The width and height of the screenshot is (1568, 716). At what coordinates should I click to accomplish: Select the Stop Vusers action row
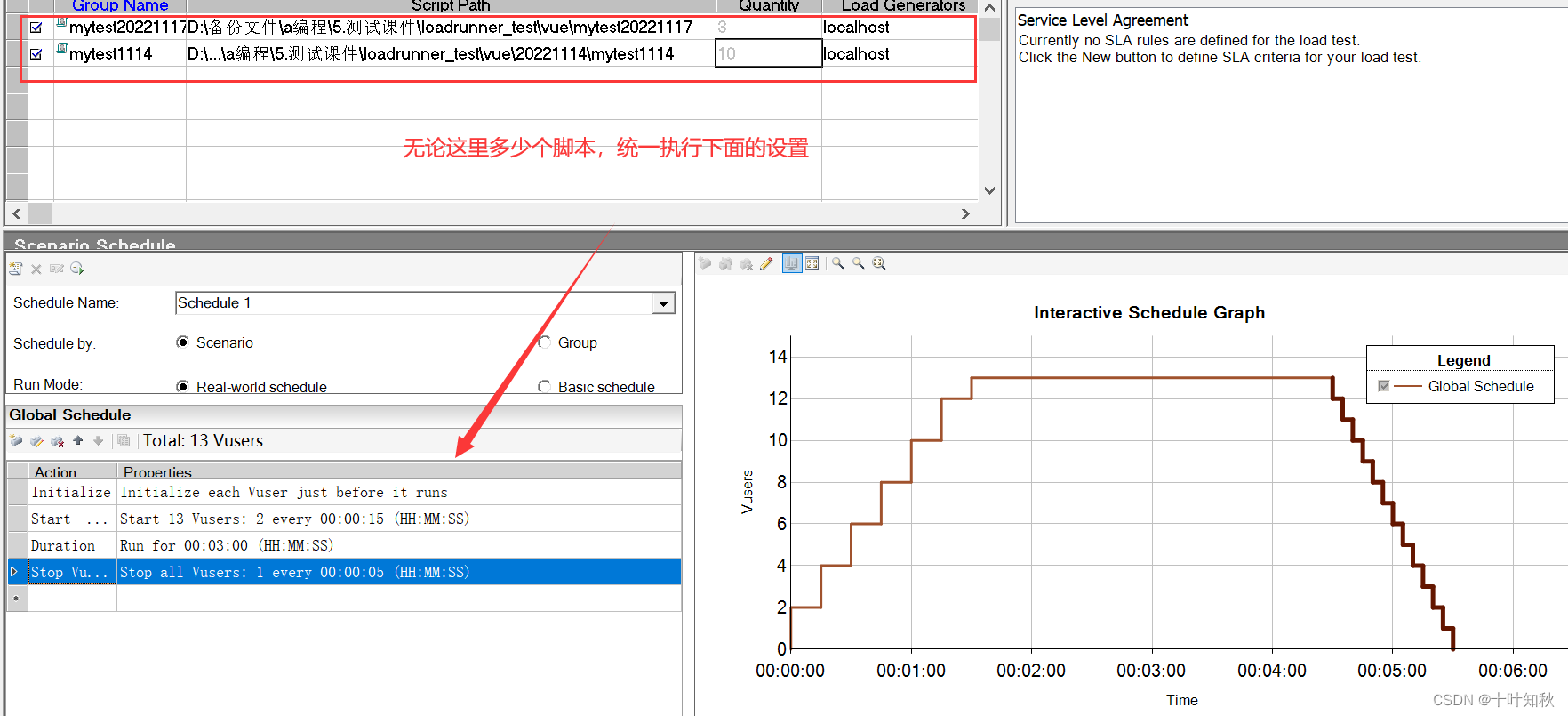coord(344,572)
